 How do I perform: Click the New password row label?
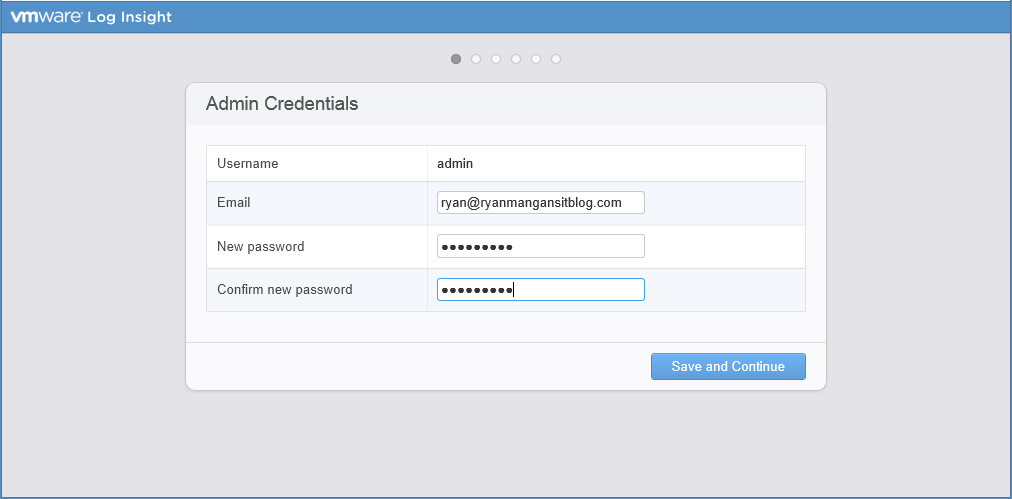click(x=261, y=246)
